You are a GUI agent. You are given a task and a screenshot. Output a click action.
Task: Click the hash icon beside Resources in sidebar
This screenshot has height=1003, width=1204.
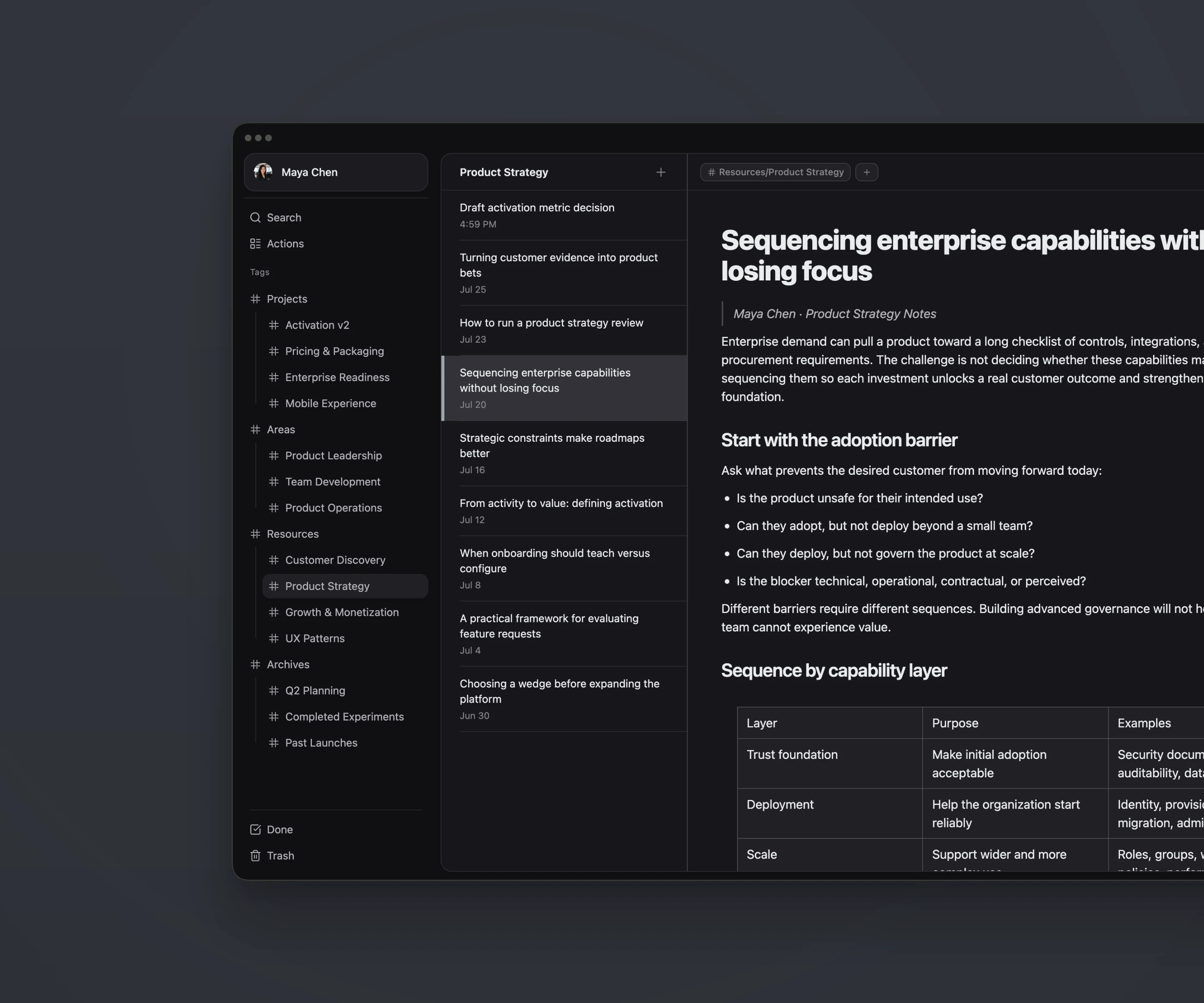(255, 534)
